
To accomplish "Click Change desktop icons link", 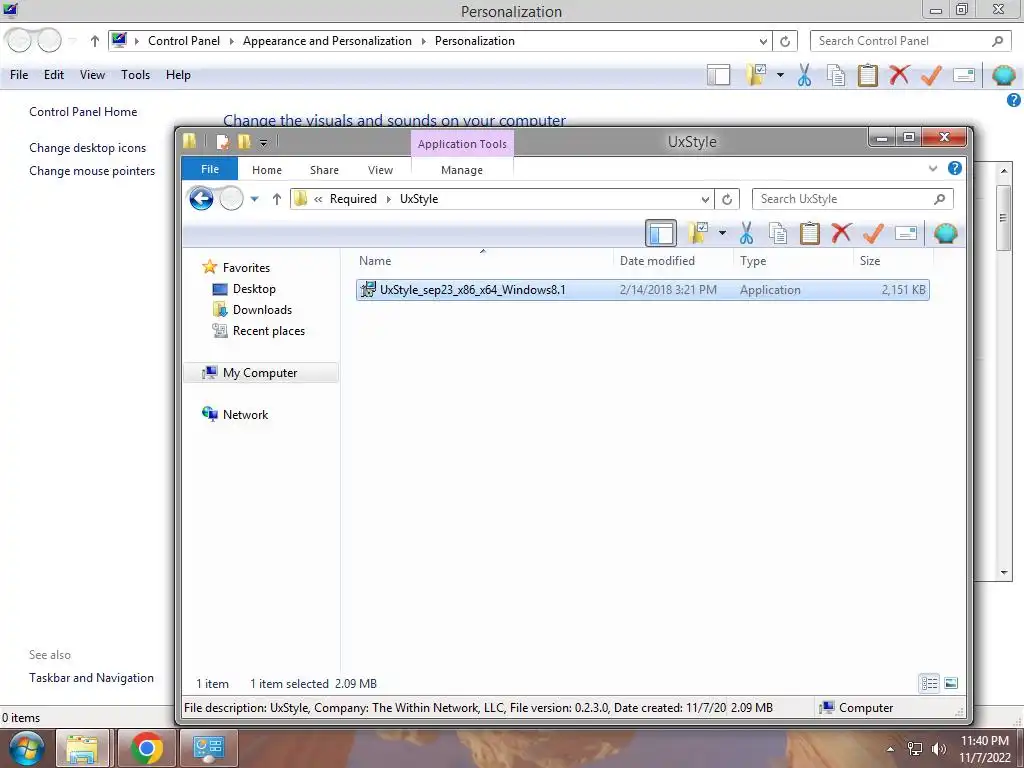I will (88, 148).
